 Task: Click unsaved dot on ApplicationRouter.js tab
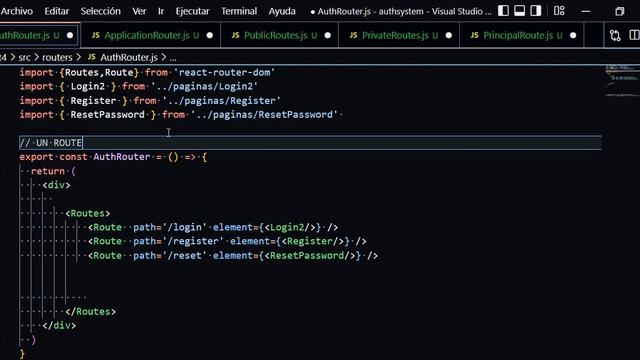(x=209, y=36)
